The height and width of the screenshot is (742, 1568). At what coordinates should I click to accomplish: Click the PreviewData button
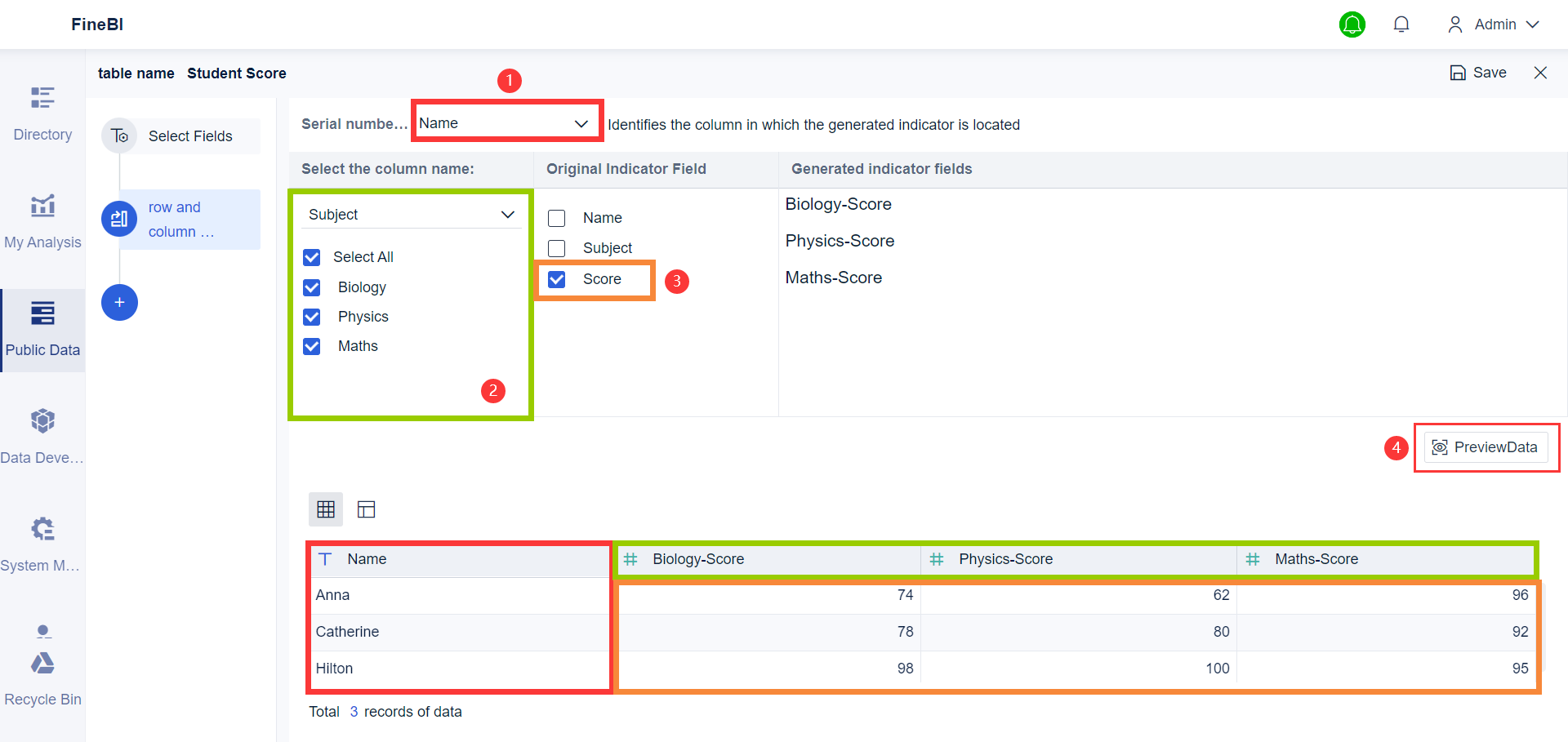point(1486,447)
